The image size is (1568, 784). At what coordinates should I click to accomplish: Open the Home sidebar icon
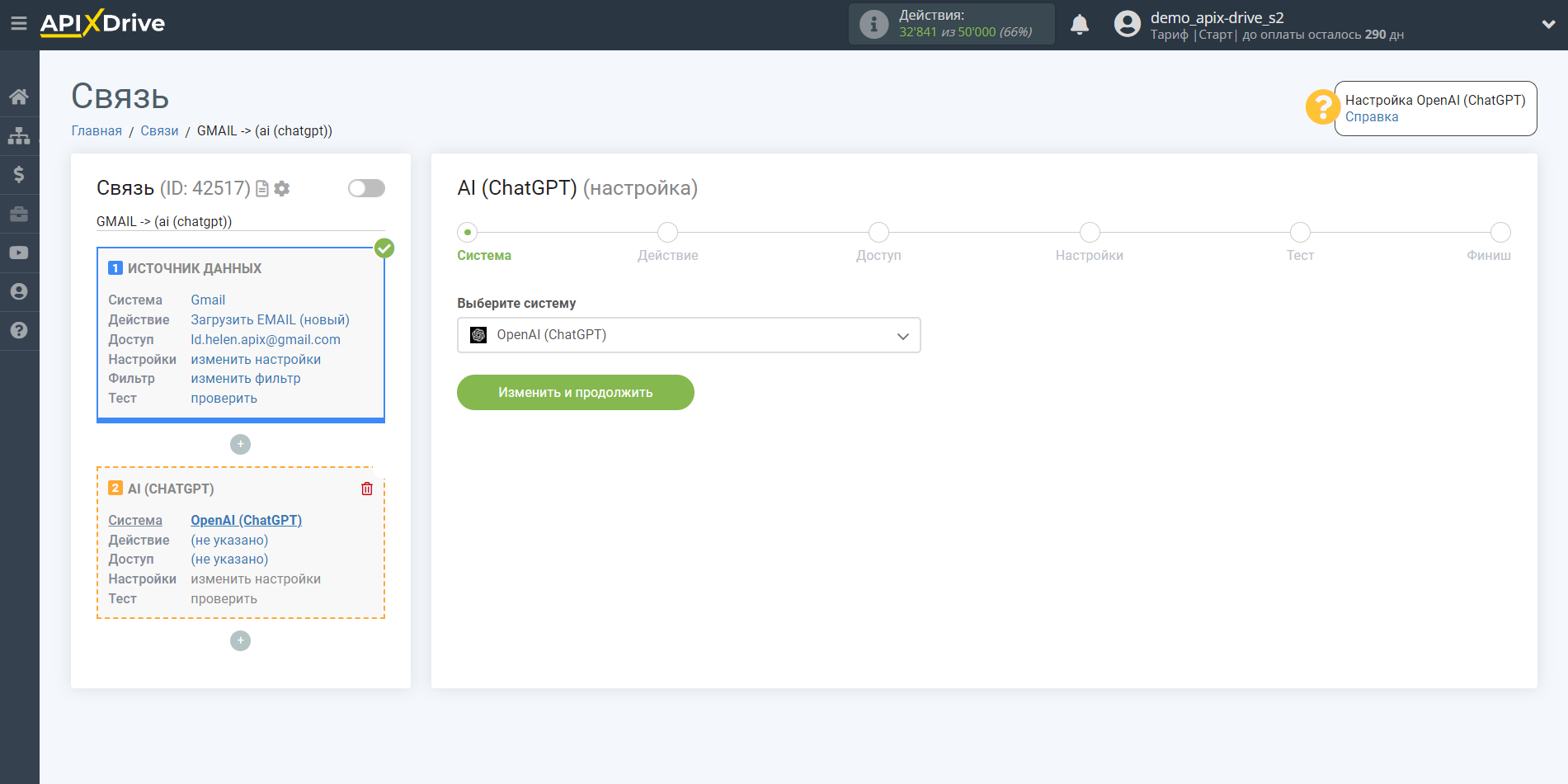(x=19, y=97)
